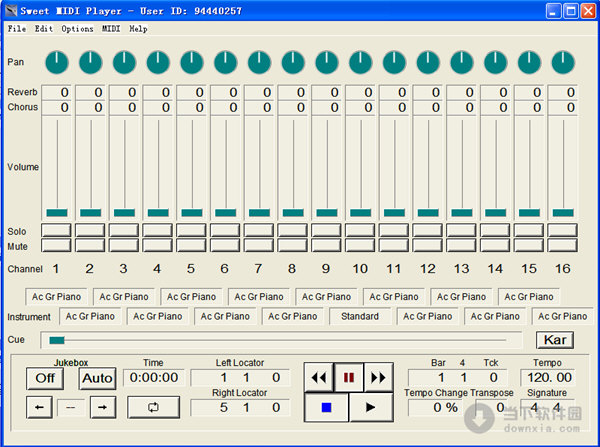Mute channel 12

pyautogui.click(x=427, y=245)
